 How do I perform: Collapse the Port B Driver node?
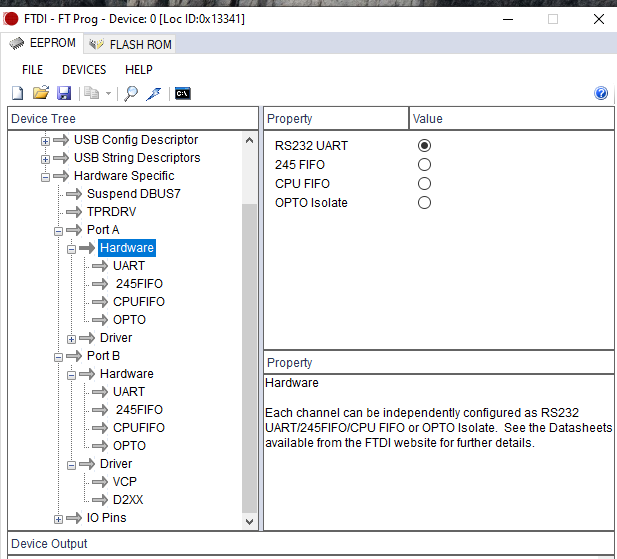click(x=71, y=465)
